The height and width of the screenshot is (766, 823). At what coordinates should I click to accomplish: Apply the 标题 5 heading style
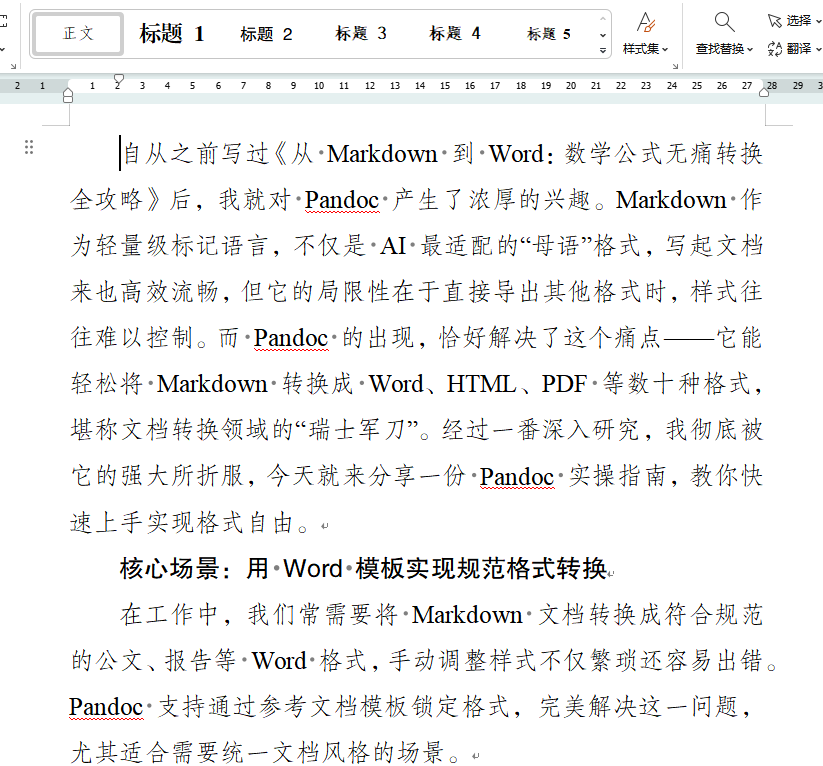coord(549,35)
